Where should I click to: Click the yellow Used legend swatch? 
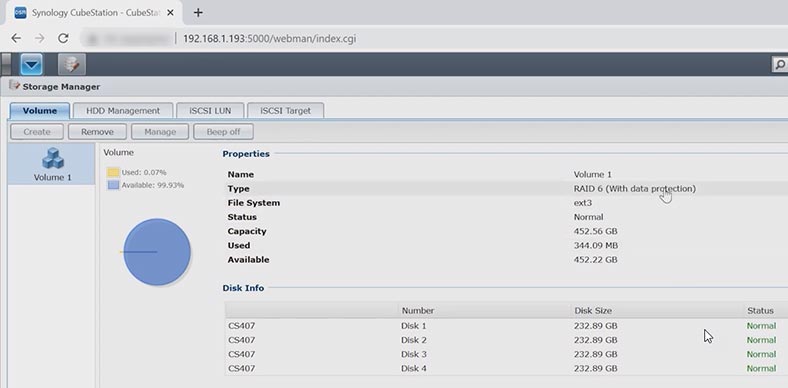pyautogui.click(x=113, y=172)
